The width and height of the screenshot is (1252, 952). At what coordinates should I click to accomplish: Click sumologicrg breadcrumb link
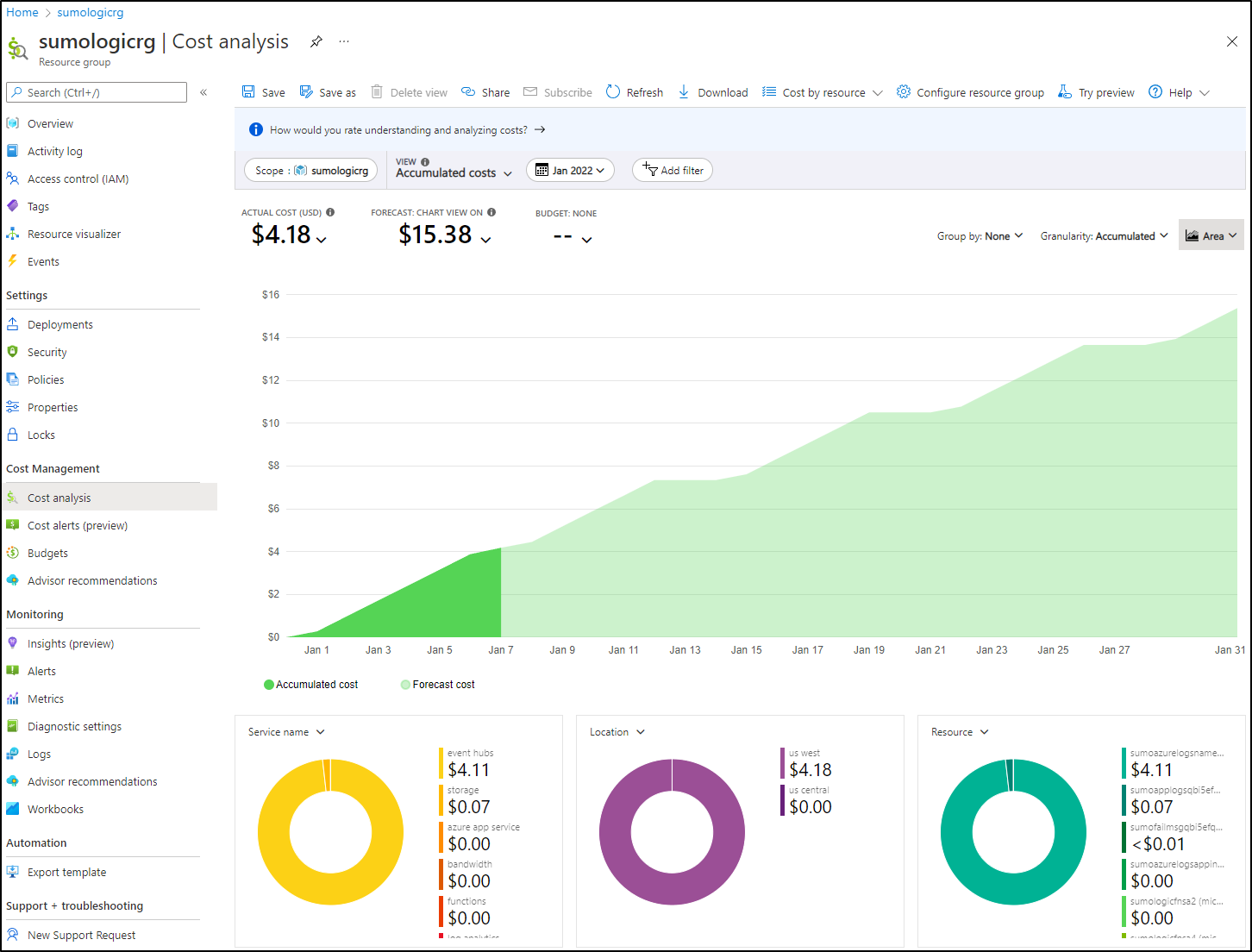pyautogui.click(x=91, y=12)
